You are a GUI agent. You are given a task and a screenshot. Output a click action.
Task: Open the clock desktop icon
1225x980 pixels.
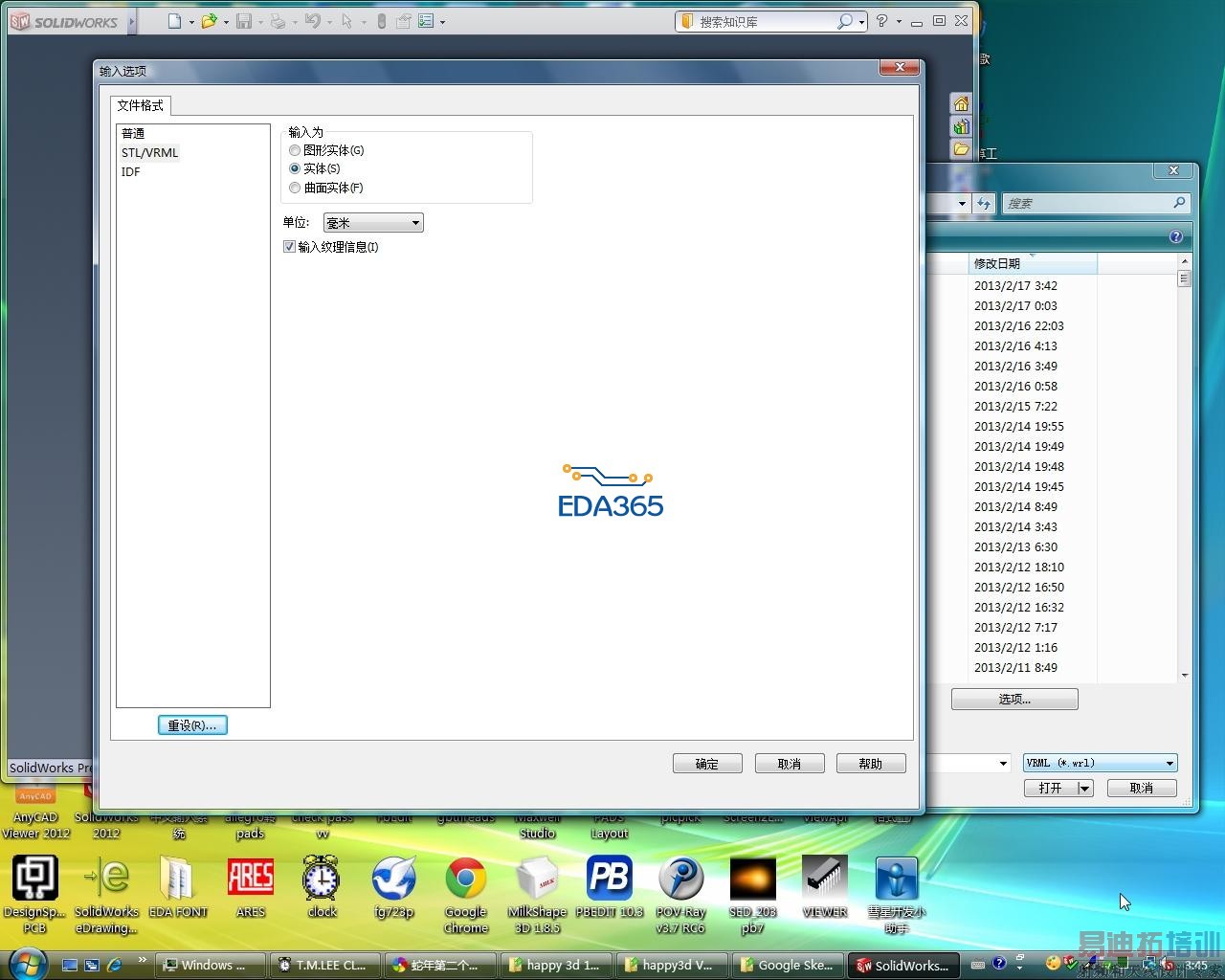pos(323,886)
